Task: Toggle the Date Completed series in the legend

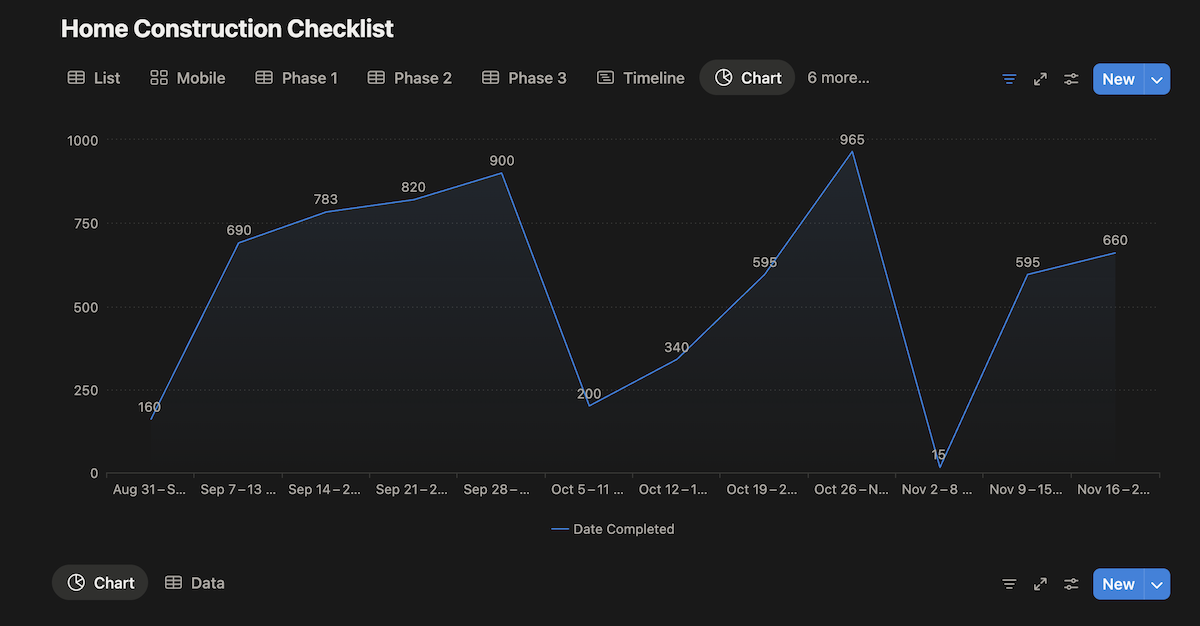Action: (x=613, y=529)
